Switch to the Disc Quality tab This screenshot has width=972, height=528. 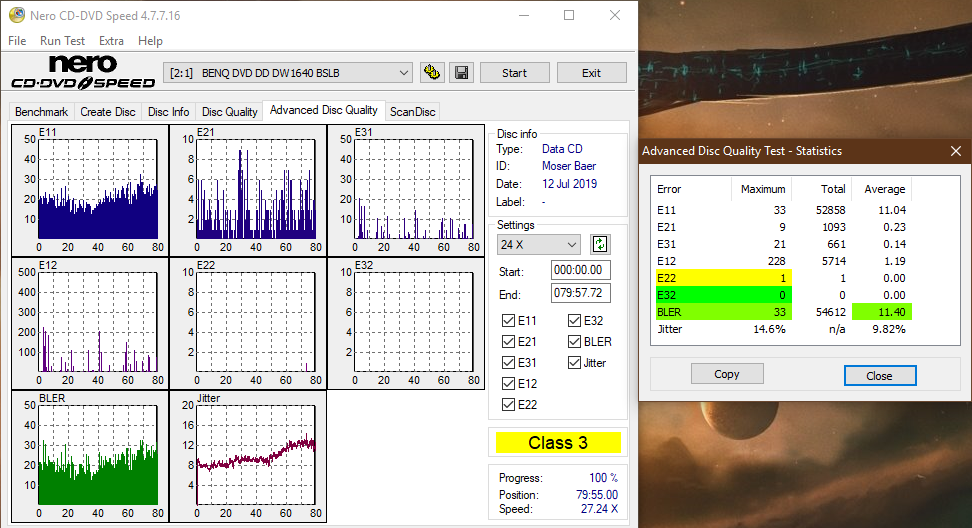229,112
